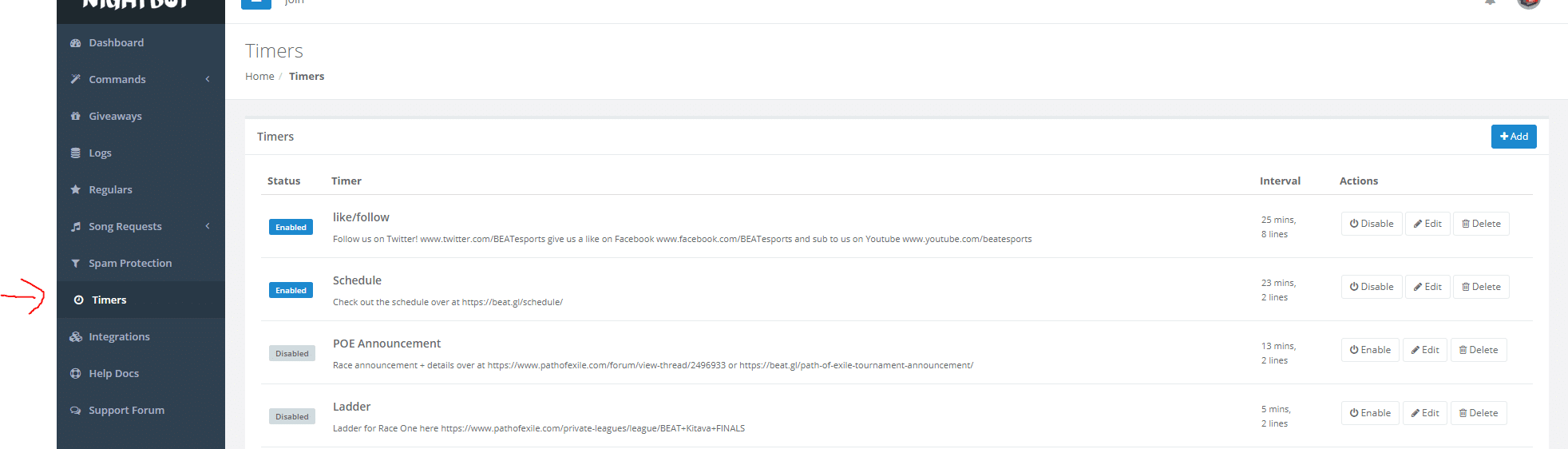The width and height of the screenshot is (1568, 449).
Task: Click the Status column header
Action: (x=283, y=181)
